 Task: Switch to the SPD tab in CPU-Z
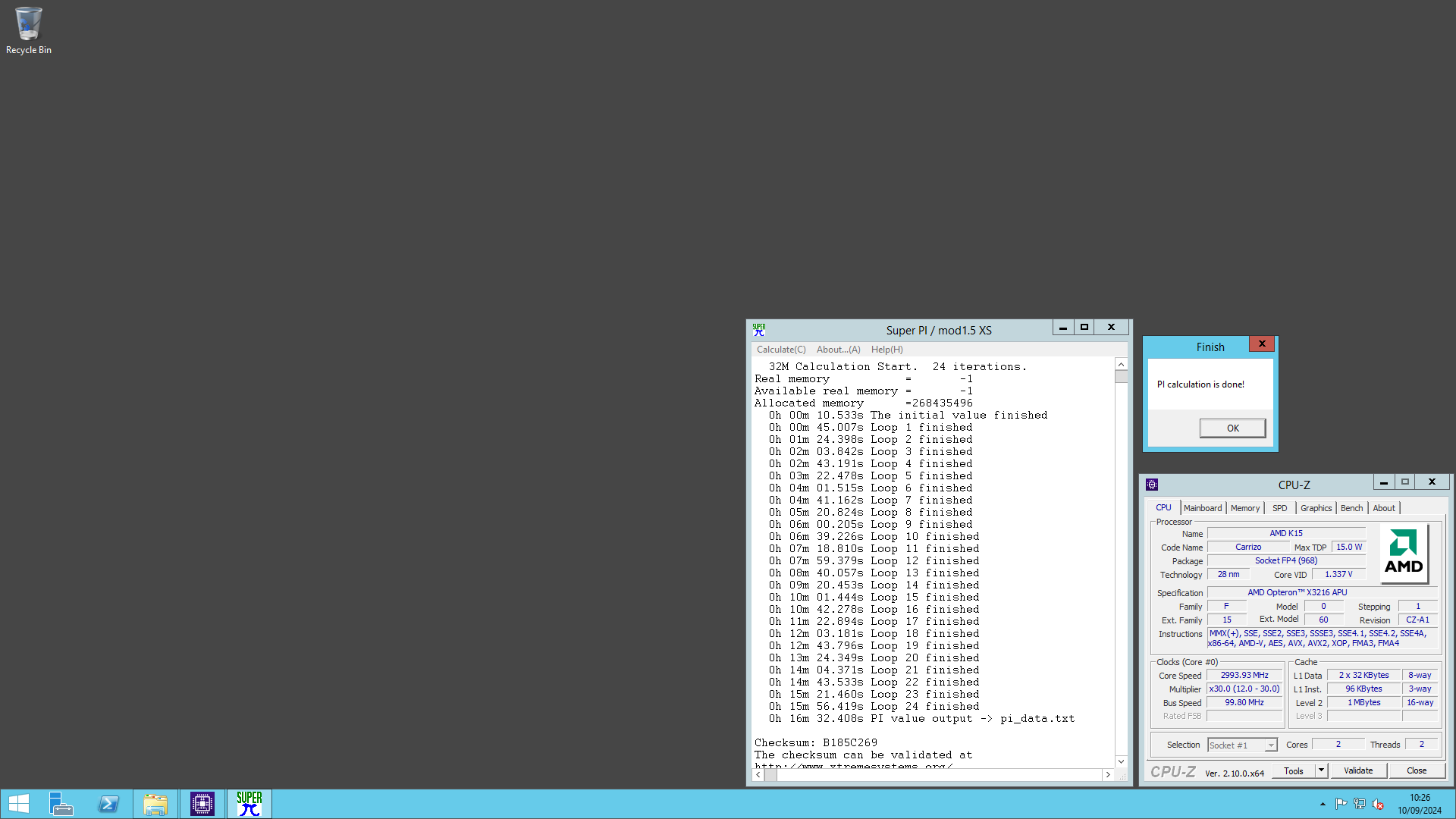click(x=1280, y=508)
